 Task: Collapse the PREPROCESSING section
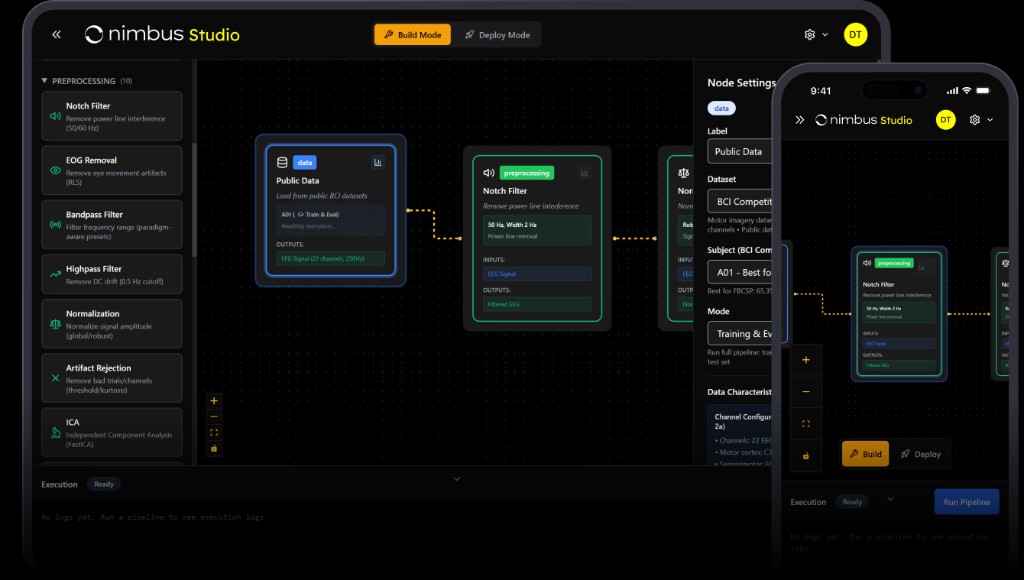[x=44, y=81]
